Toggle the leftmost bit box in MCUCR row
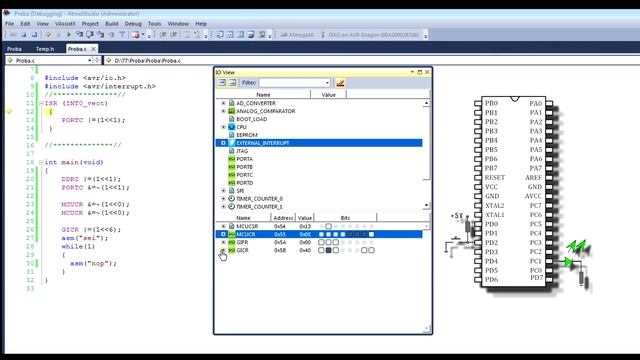The image size is (640, 360). point(321,234)
